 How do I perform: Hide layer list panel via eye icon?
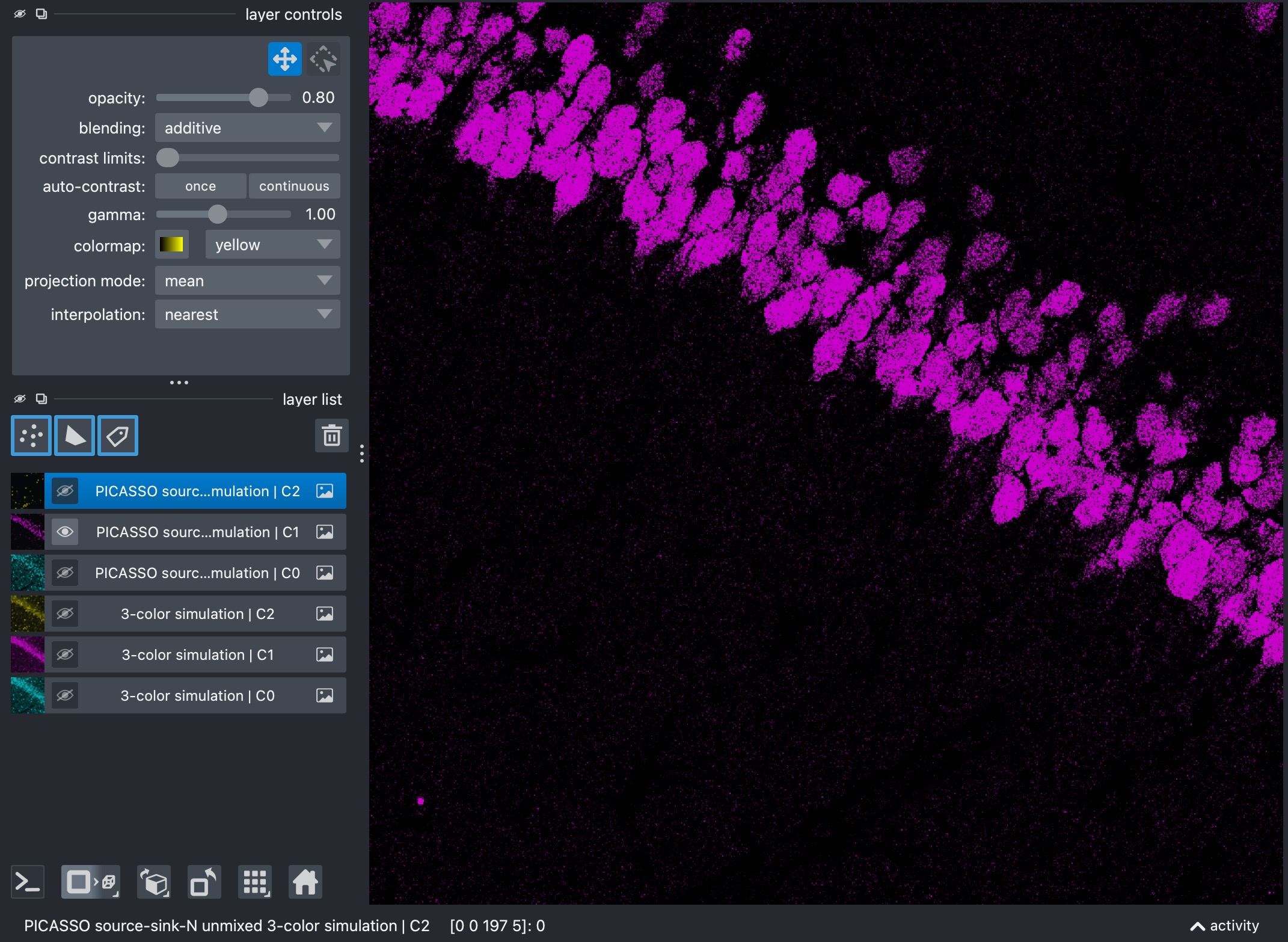point(20,399)
